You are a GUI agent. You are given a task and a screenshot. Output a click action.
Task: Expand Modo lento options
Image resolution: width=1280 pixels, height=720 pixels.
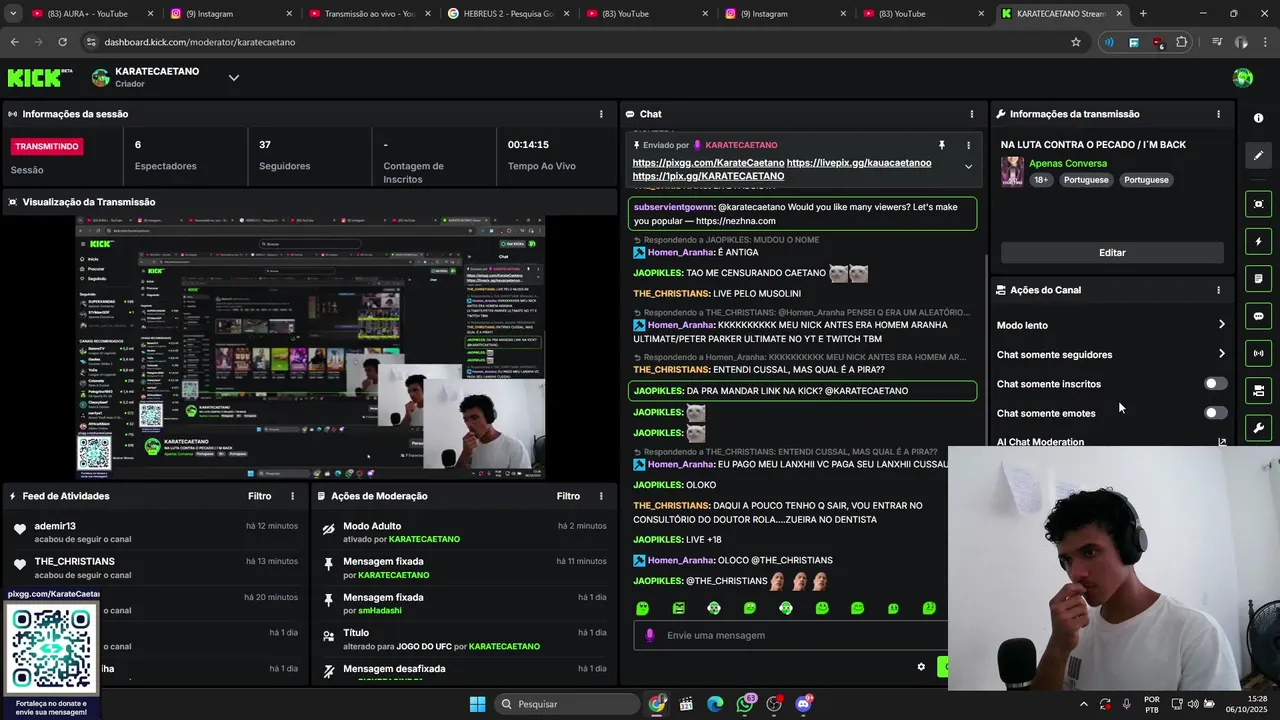coord(1221,325)
